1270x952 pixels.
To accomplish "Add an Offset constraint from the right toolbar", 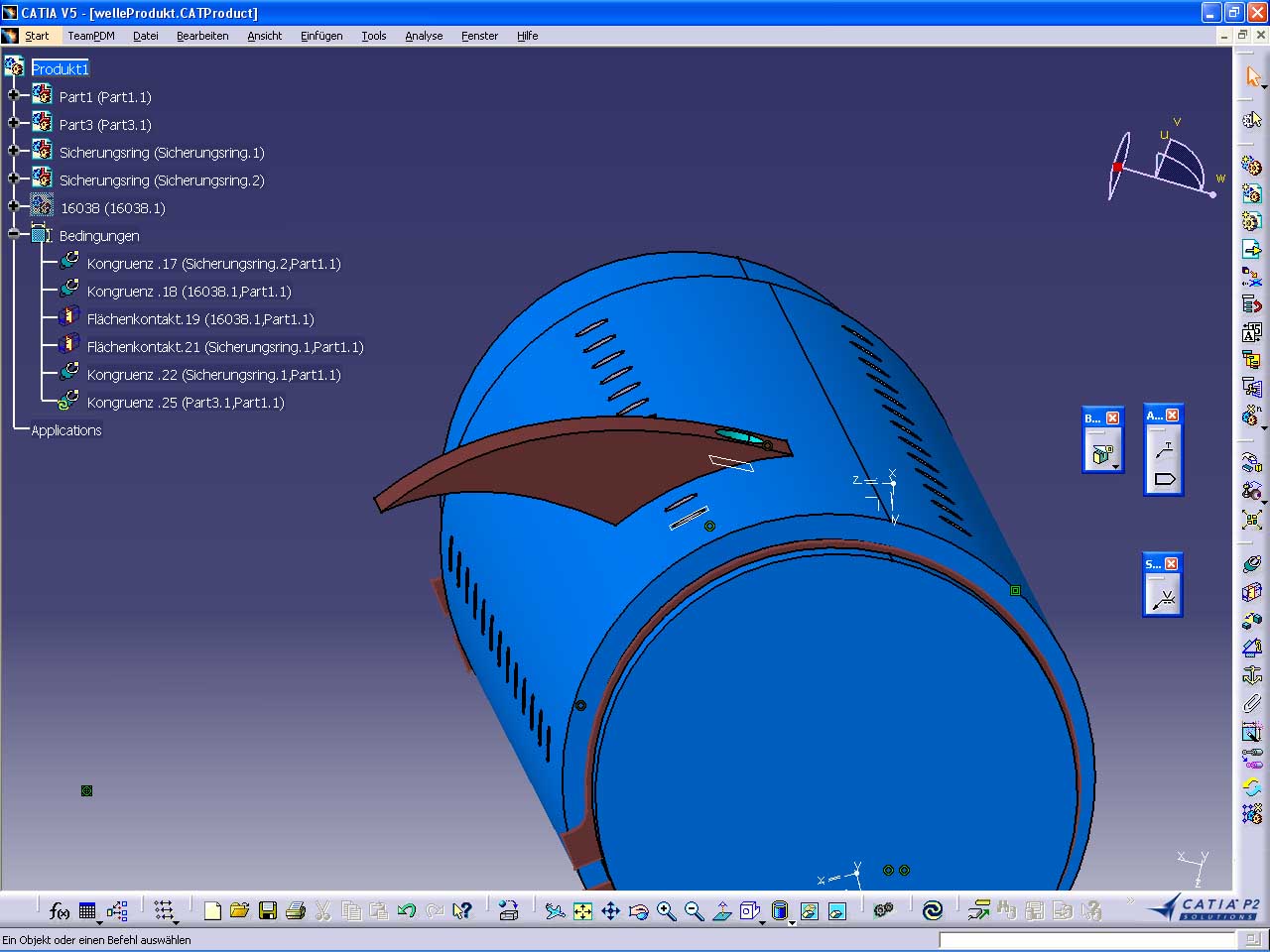I will [1252, 620].
